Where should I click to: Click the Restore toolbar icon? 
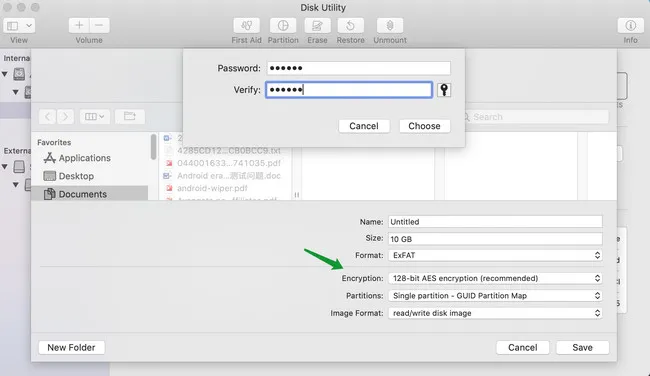click(350, 26)
